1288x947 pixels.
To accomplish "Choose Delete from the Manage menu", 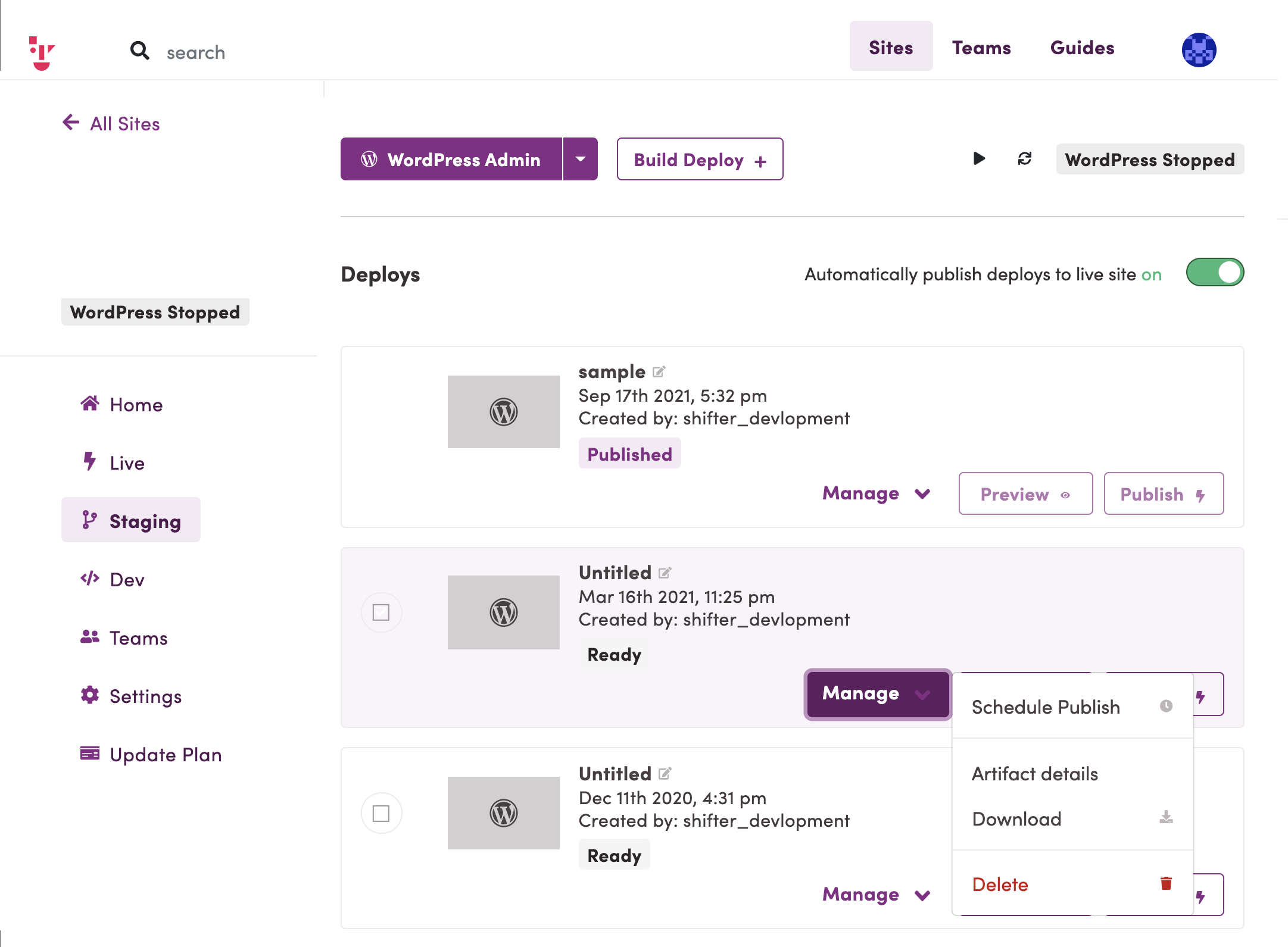I will pos(1072,885).
